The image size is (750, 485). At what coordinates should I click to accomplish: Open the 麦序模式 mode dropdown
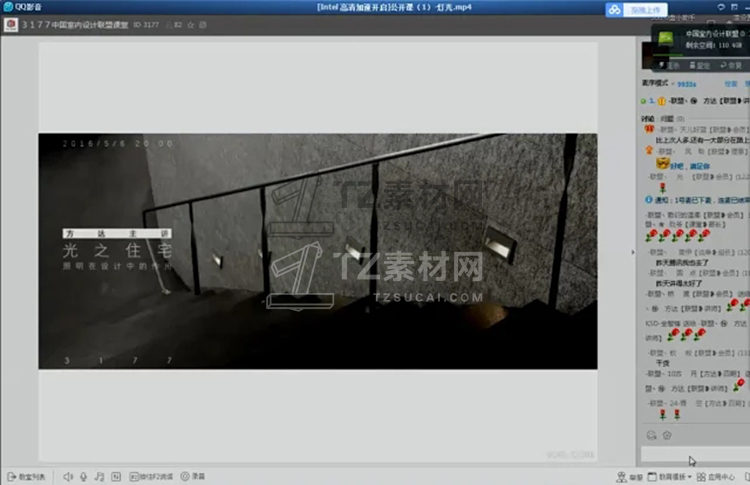click(657, 83)
